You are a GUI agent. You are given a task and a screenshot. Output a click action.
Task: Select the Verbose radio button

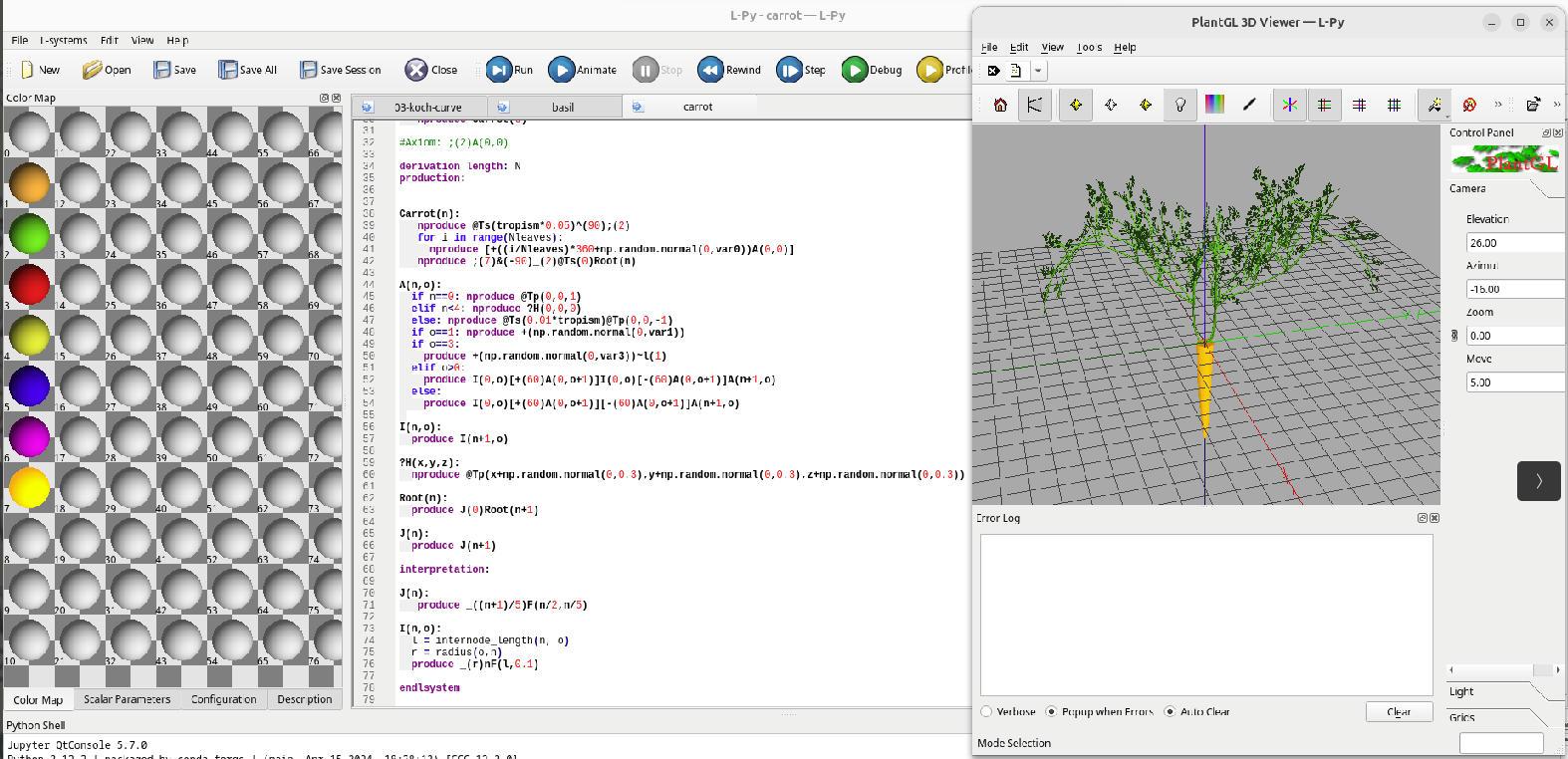click(987, 712)
